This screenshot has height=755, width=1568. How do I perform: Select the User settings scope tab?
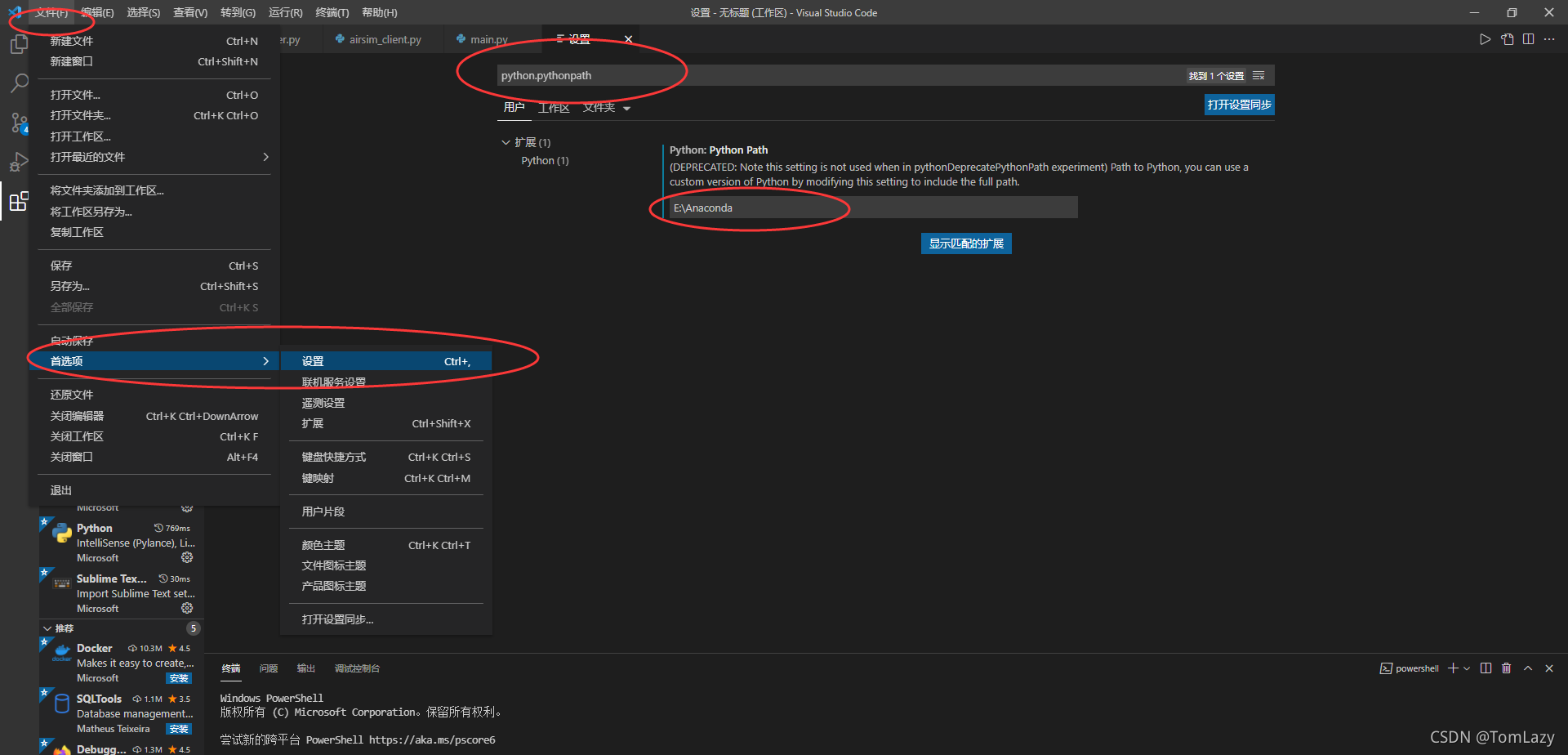pyautogui.click(x=514, y=108)
